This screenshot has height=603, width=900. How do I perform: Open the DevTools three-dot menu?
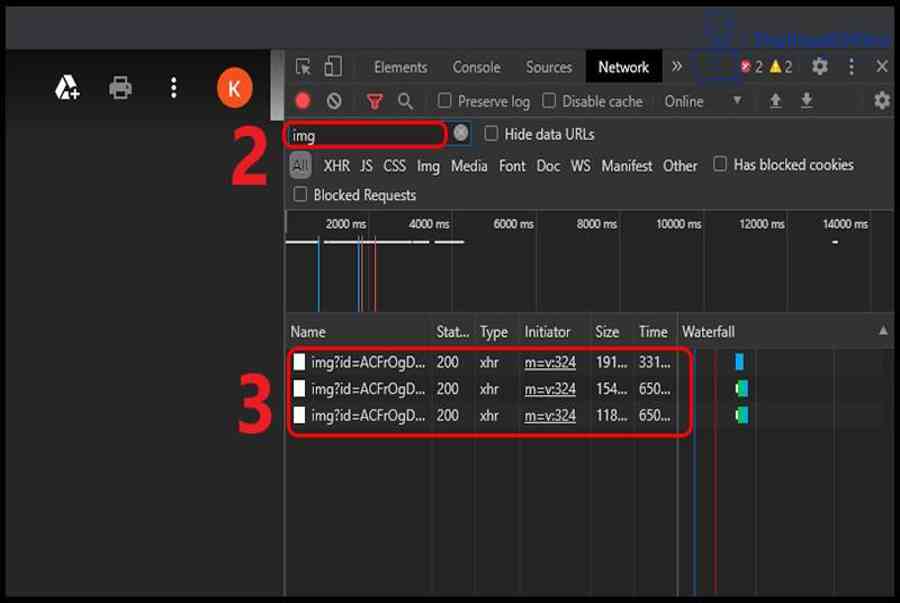pos(851,67)
